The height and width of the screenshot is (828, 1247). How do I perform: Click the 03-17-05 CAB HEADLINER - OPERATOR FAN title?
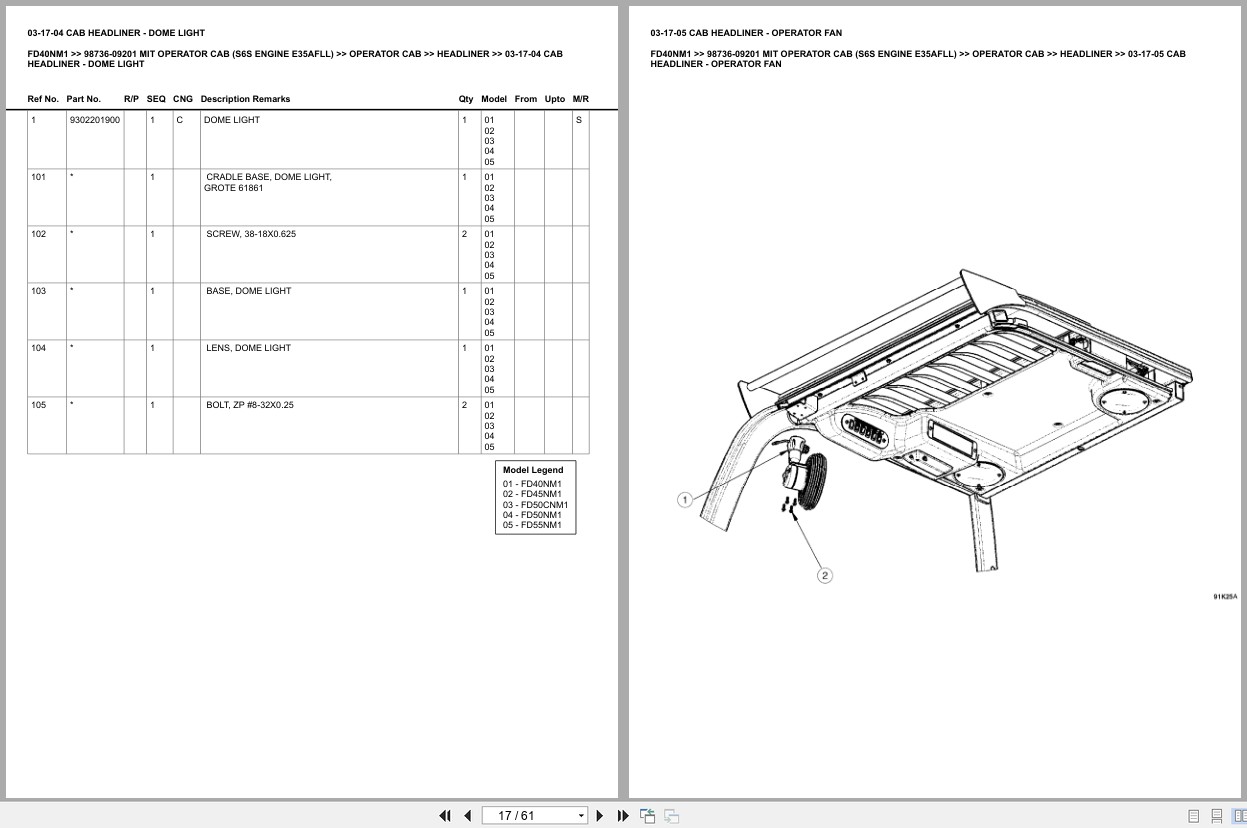click(x=746, y=33)
